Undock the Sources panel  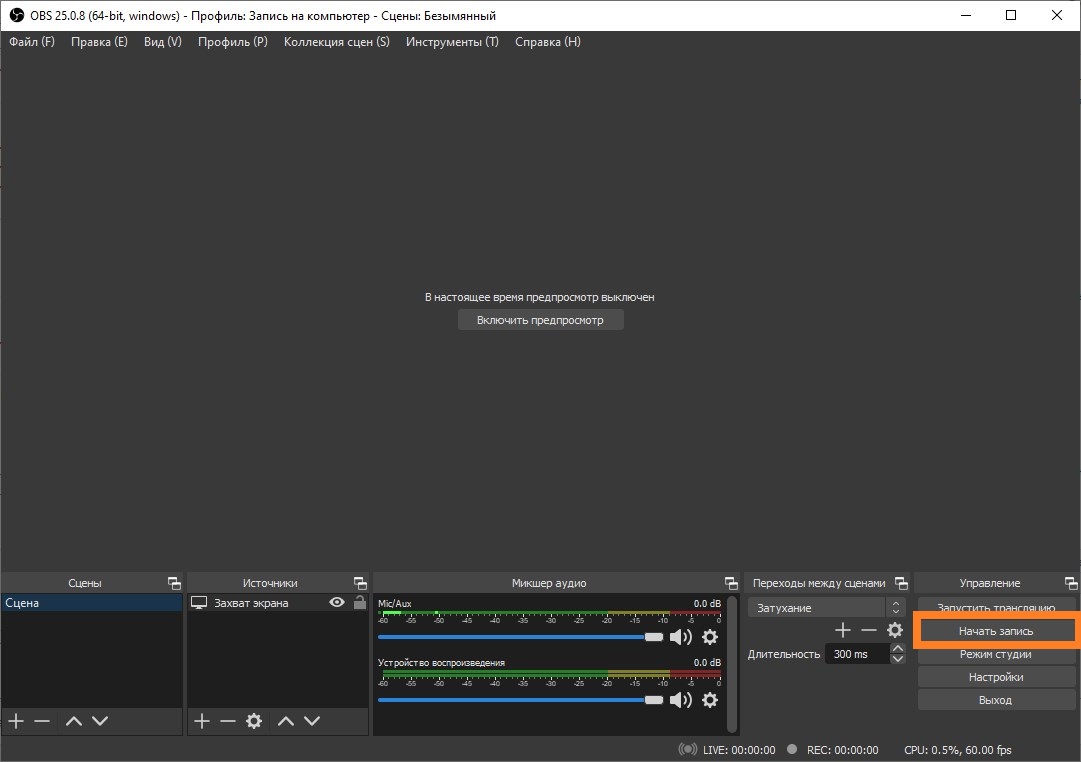[360, 583]
